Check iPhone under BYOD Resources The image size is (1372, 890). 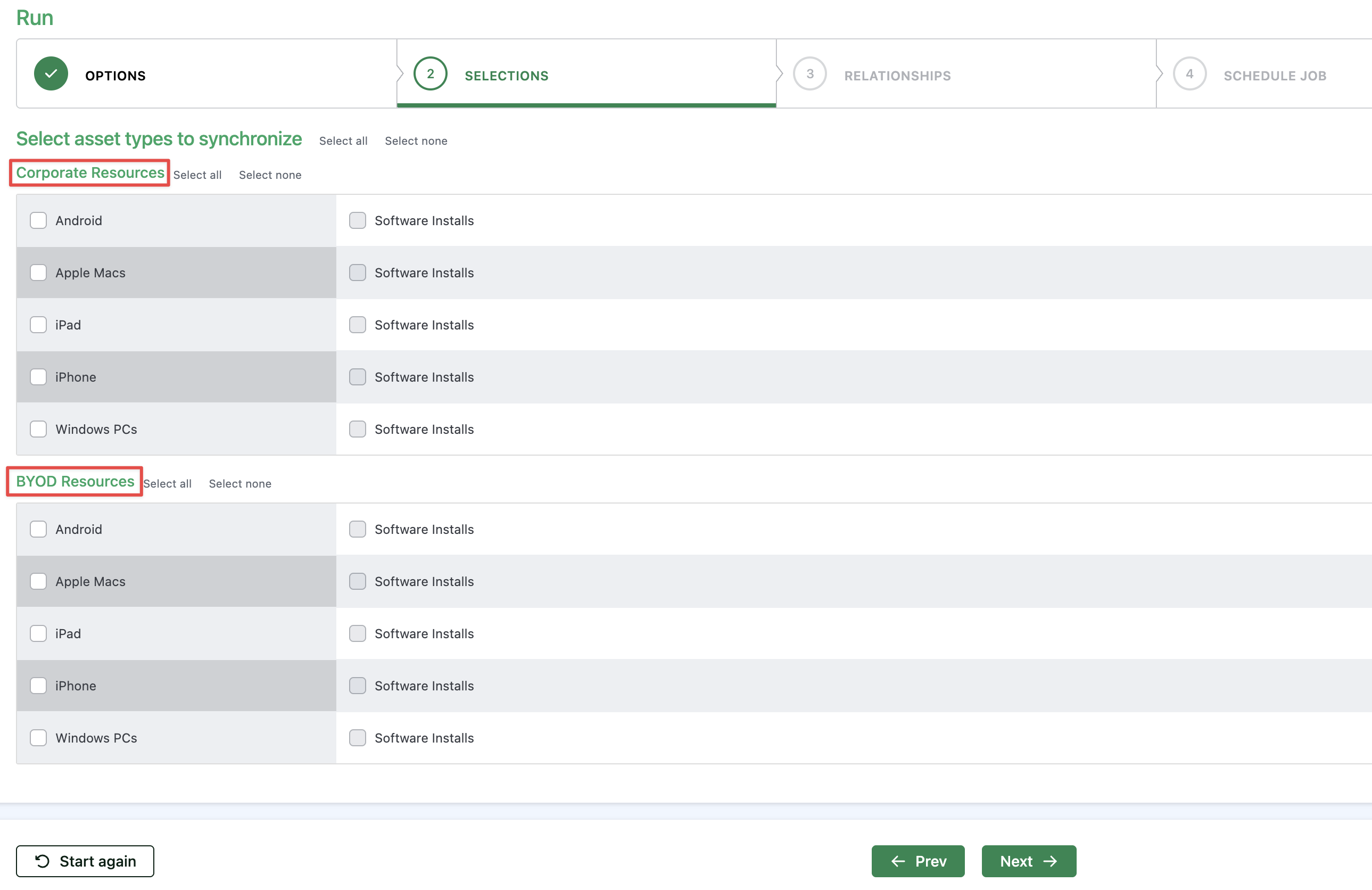[x=38, y=686]
